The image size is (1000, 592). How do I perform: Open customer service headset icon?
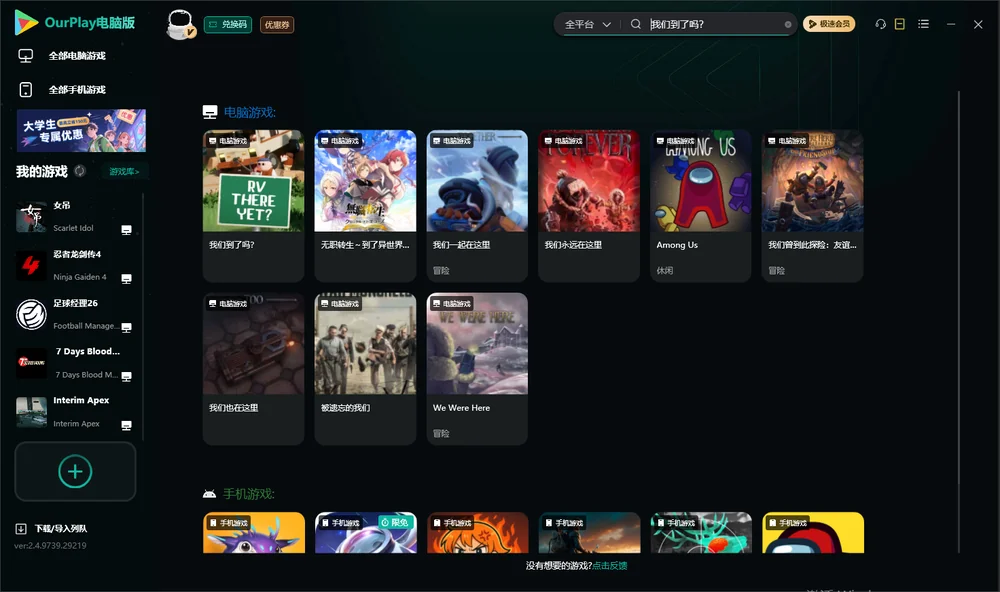coord(881,24)
